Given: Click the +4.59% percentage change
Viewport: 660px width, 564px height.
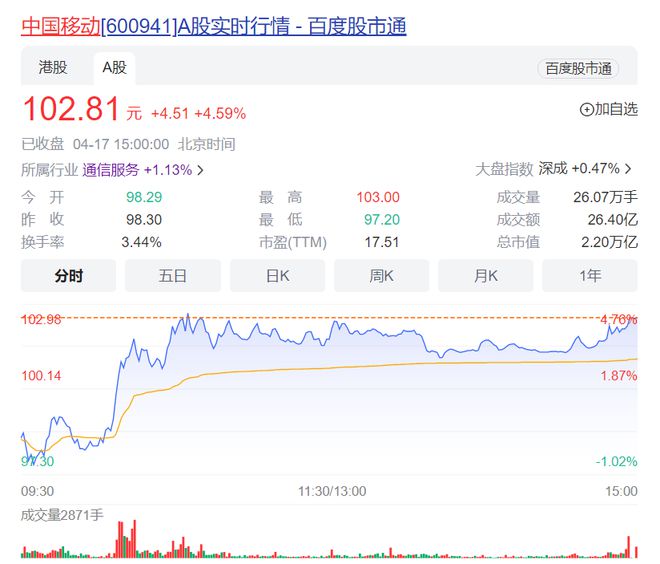Looking at the screenshot, I should (x=220, y=114).
